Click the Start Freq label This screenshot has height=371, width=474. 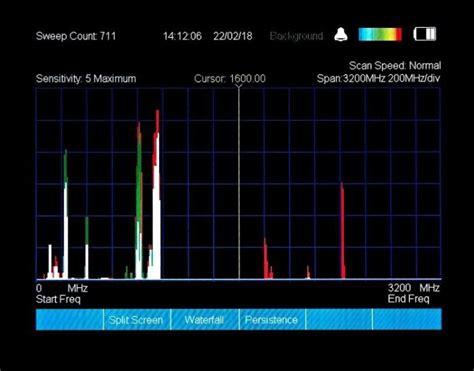[58, 299]
